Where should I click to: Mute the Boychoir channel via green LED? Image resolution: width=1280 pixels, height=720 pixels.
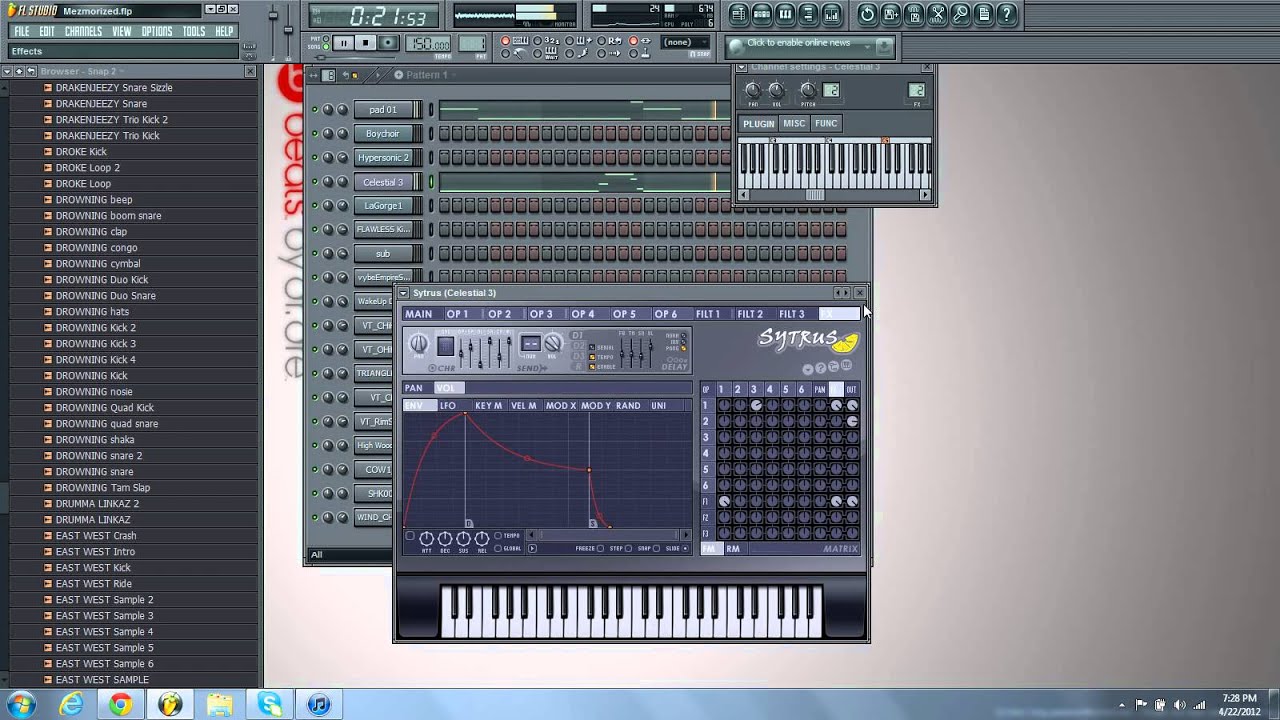coord(315,134)
